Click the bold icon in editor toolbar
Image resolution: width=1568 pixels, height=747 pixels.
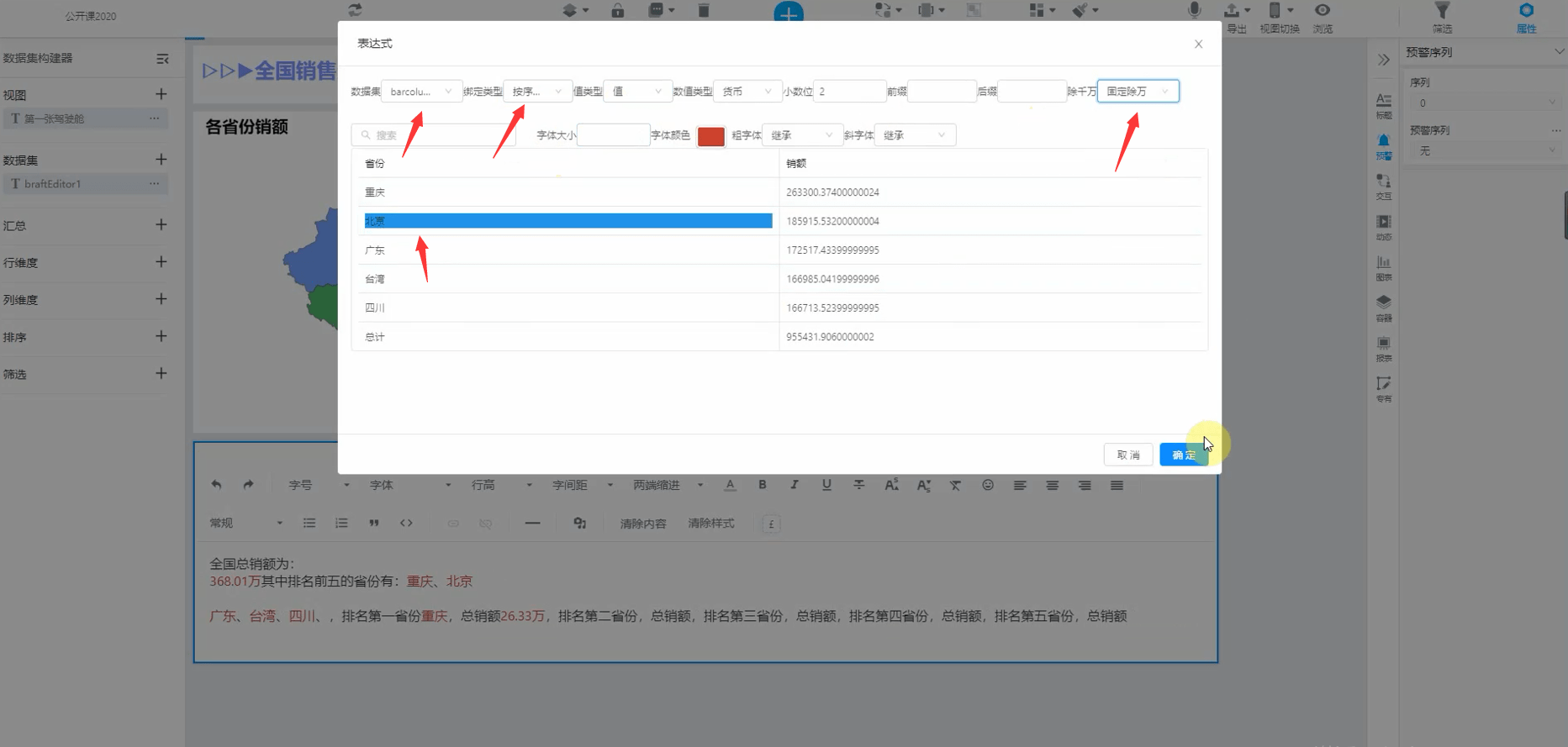(763, 485)
